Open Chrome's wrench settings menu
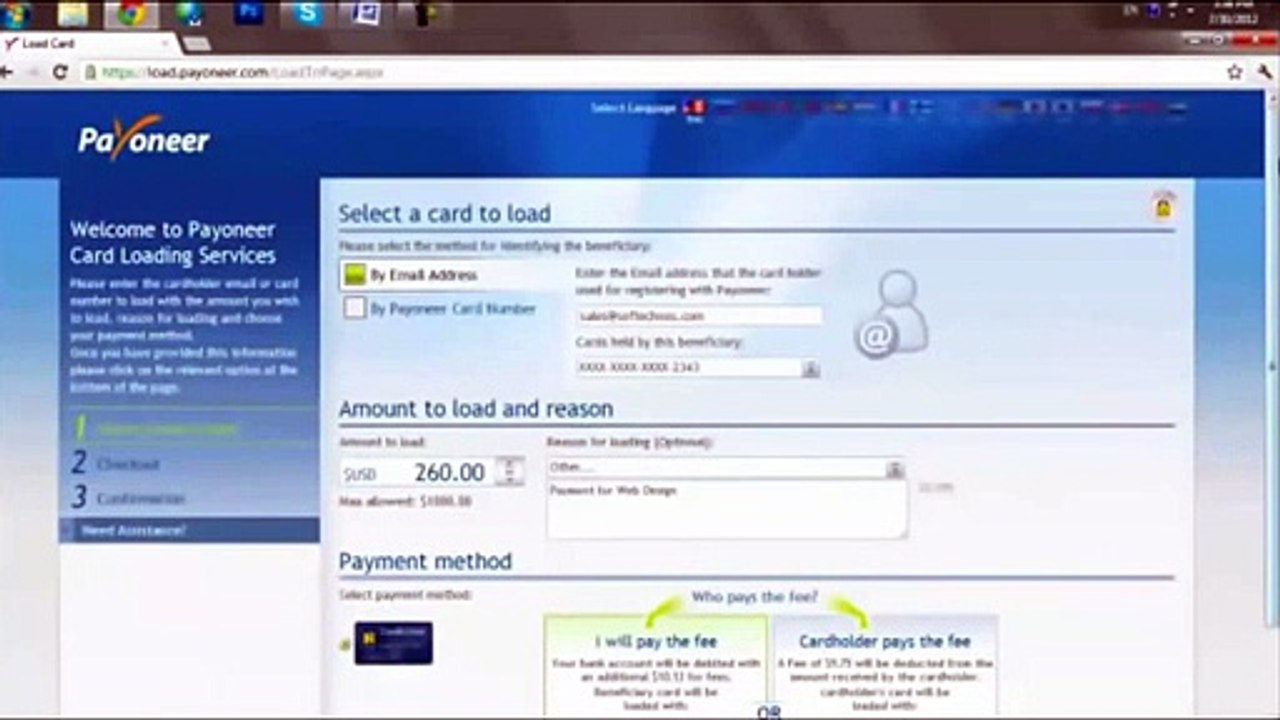 [x=1263, y=72]
